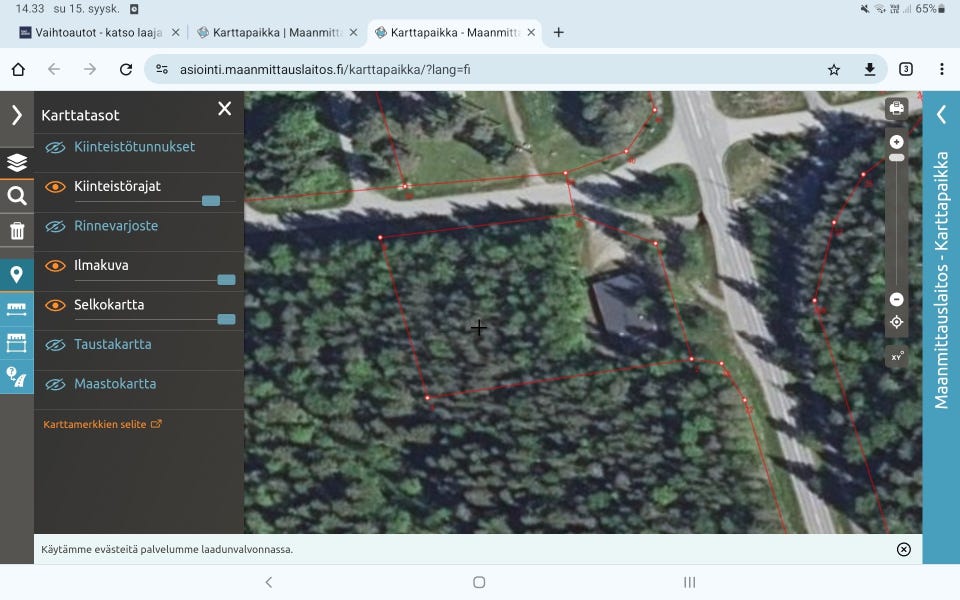
Task: Show the Taustakartta layer
Action: click(55, 345)
